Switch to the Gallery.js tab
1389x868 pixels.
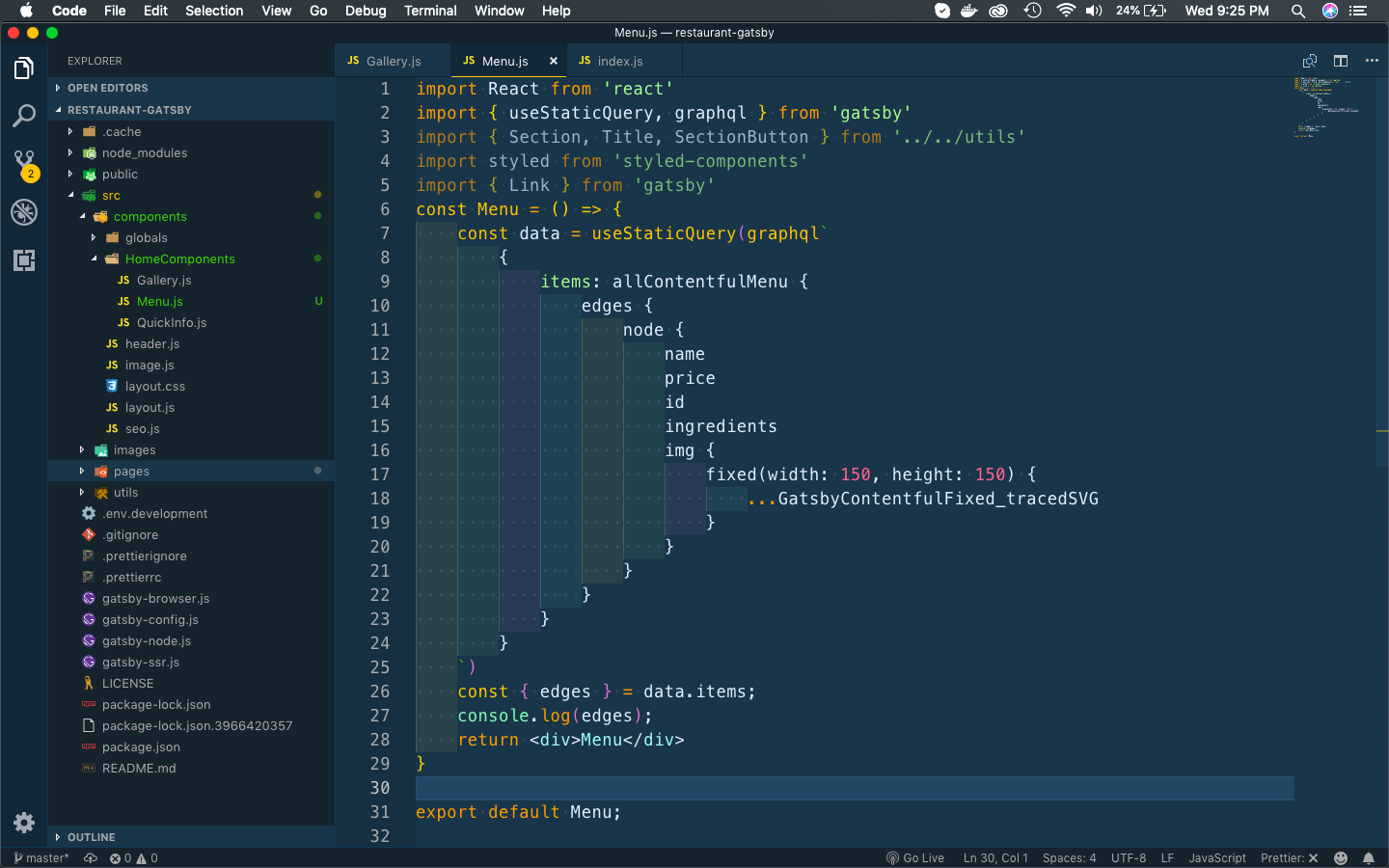coord(393,61)
